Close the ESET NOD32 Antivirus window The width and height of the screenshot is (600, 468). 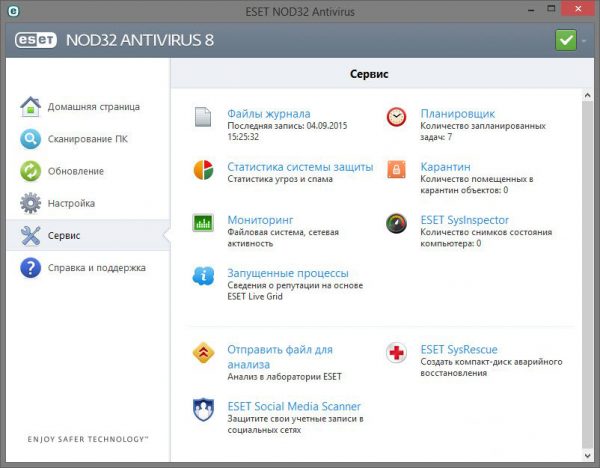point(578,9)
